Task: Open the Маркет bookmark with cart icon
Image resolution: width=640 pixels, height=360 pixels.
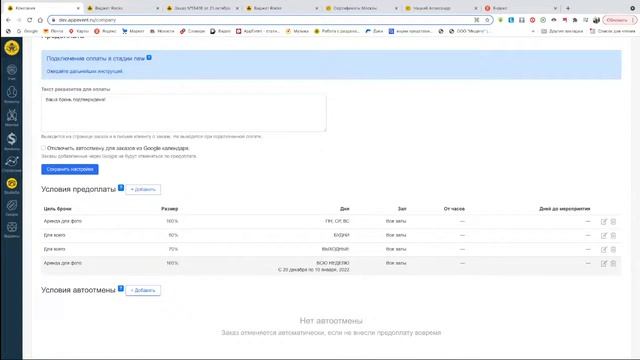Action: coord(133,31)
